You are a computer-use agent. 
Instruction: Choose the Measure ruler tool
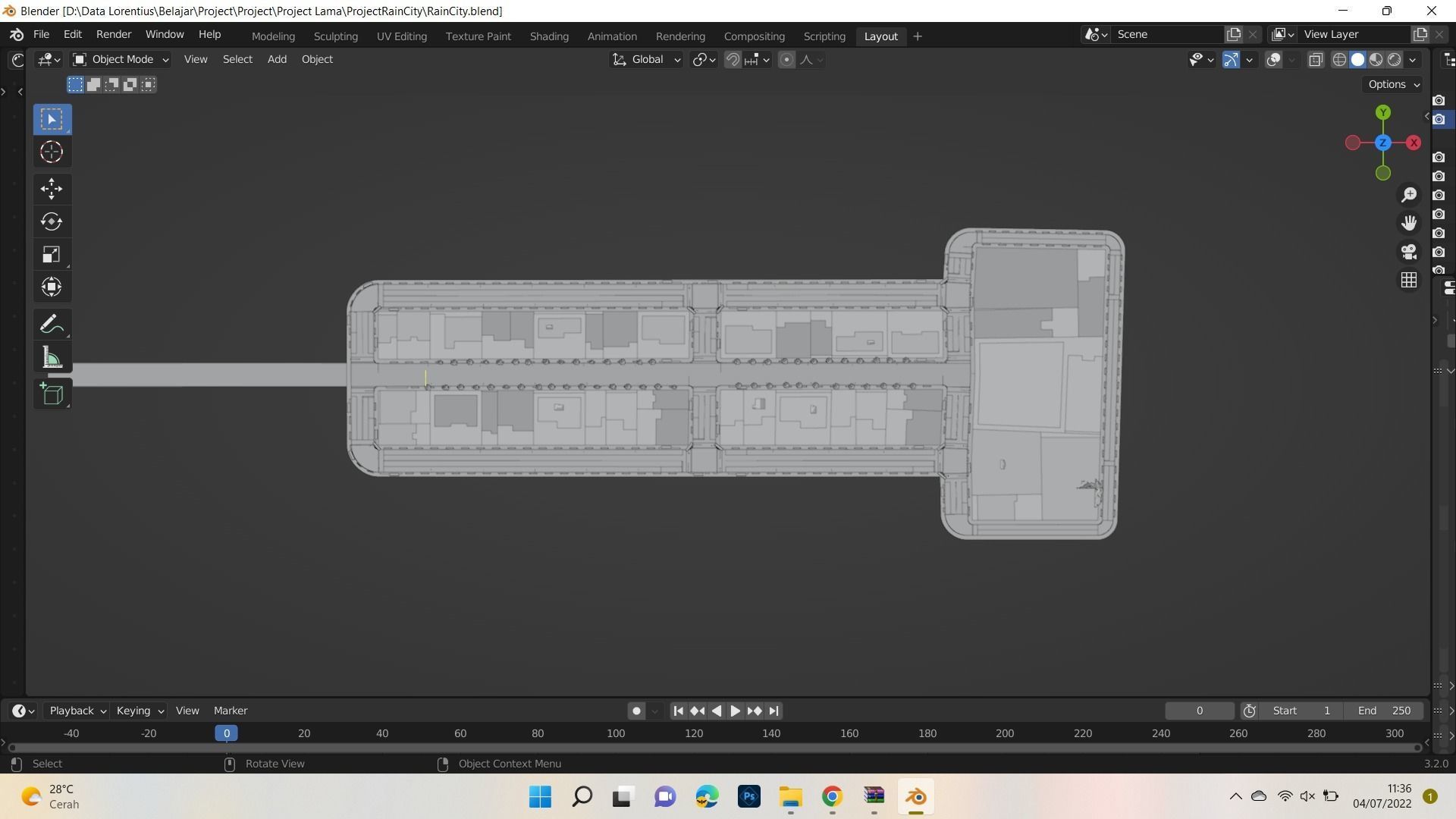[52, 358]
